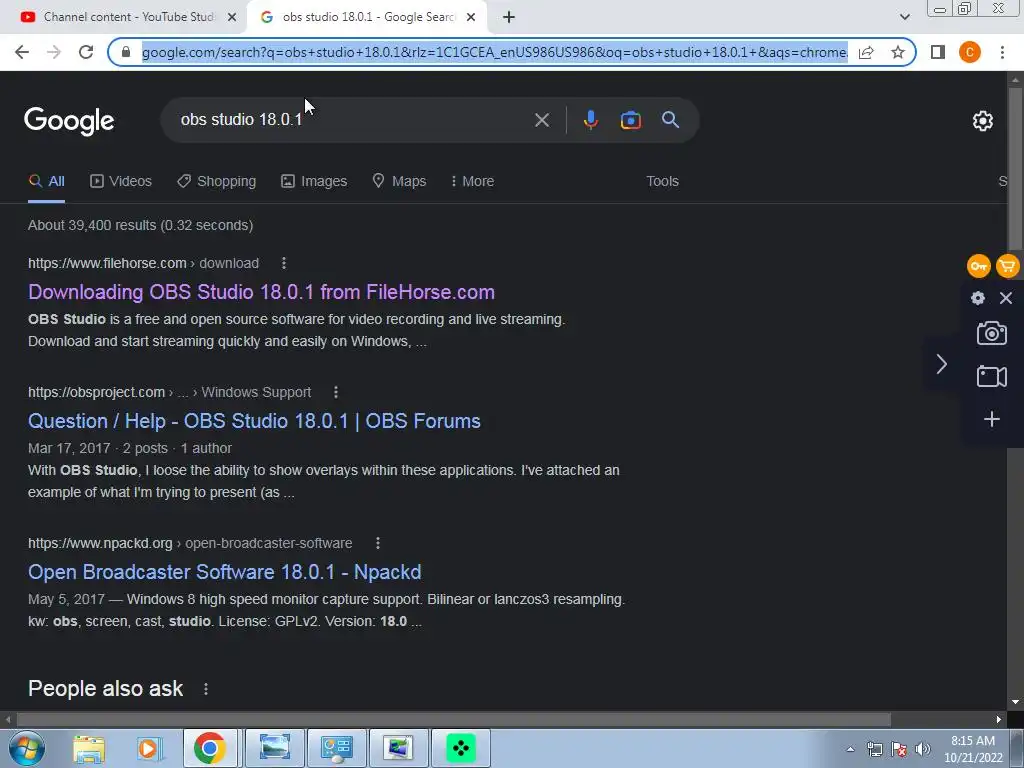
Task: Open Google quick settings gear
Action: click(983, 121)
